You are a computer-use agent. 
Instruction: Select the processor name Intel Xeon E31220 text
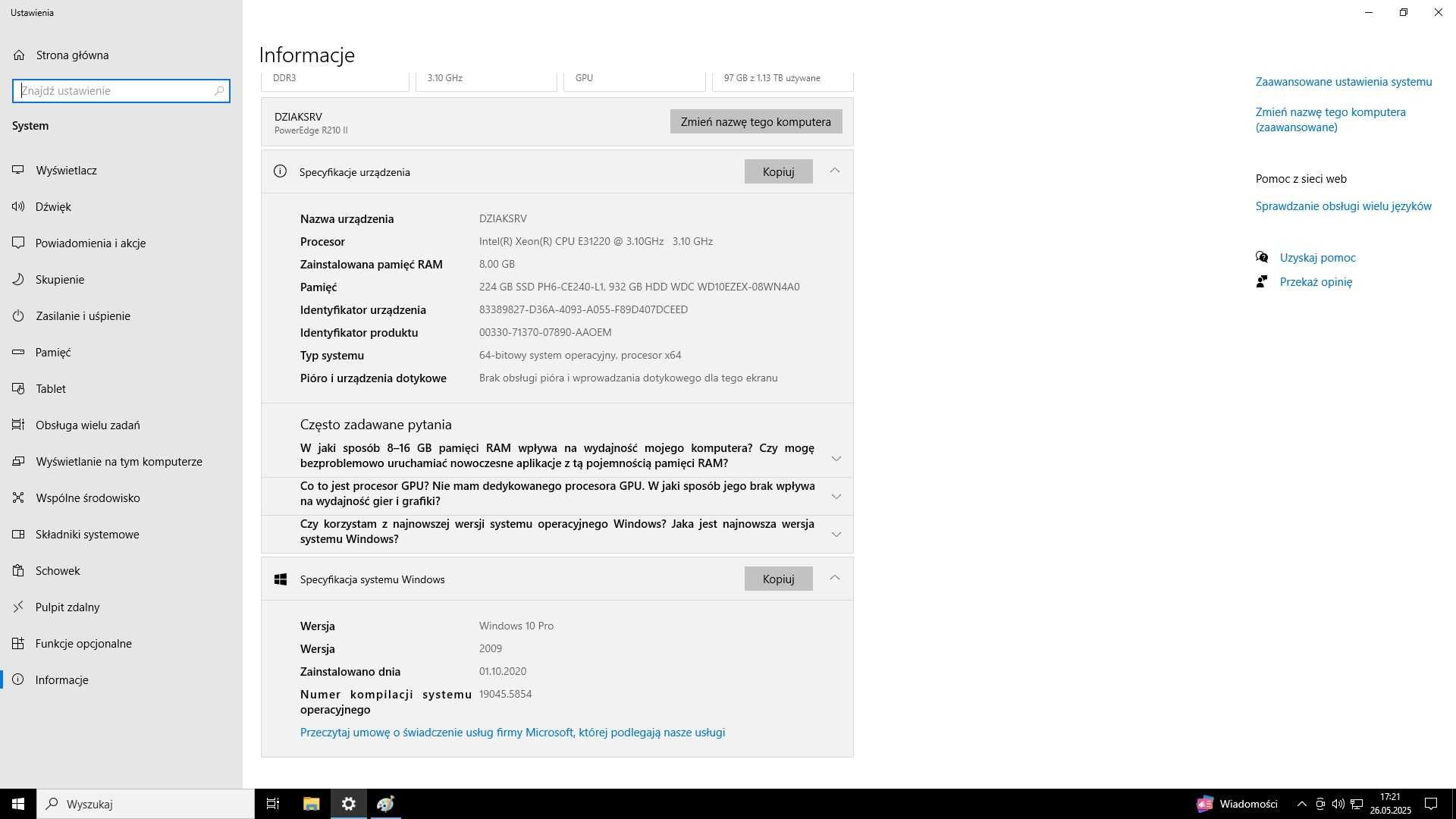coord(596,241)
